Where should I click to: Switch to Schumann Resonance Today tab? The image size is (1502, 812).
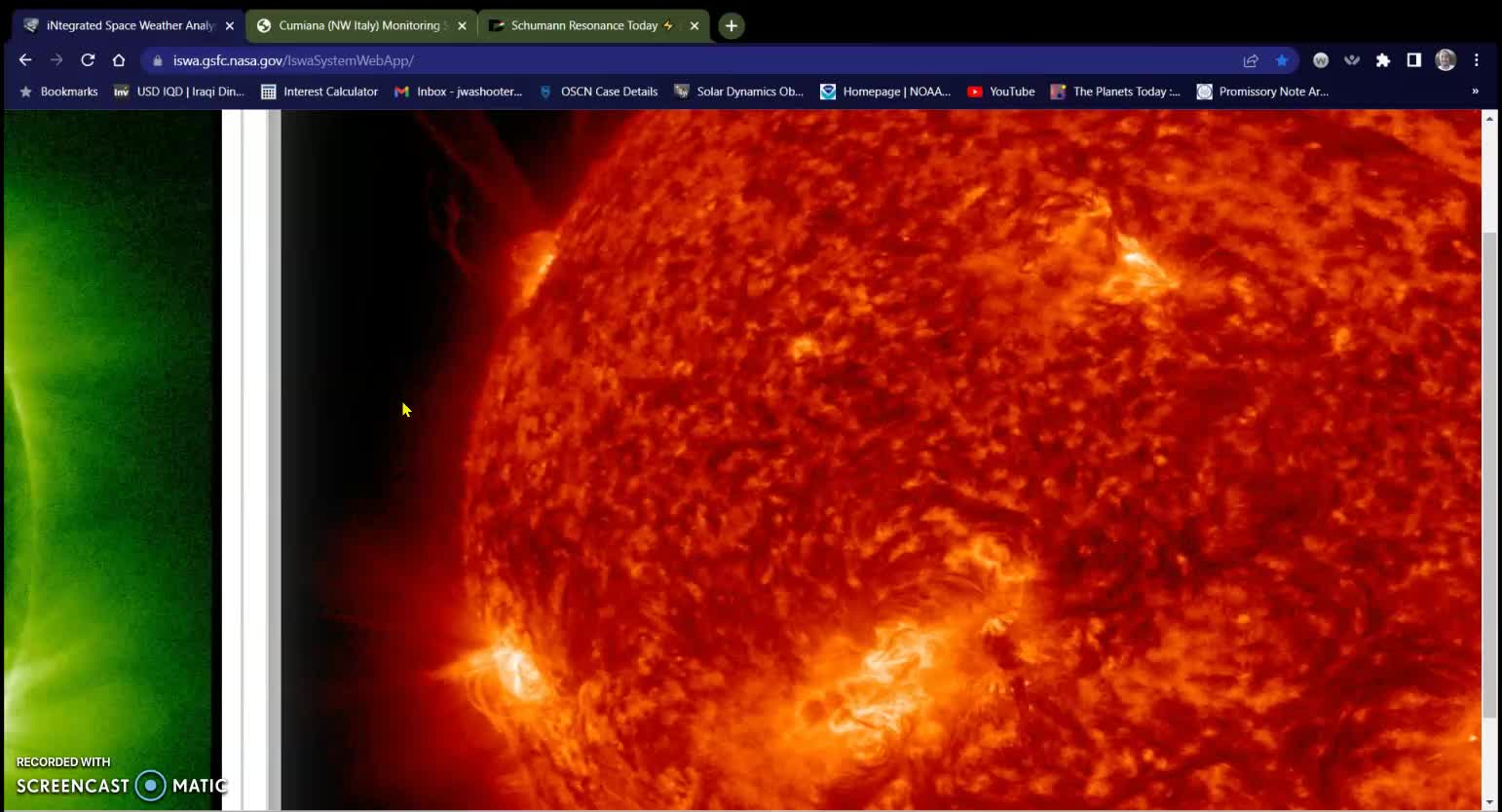592,26
